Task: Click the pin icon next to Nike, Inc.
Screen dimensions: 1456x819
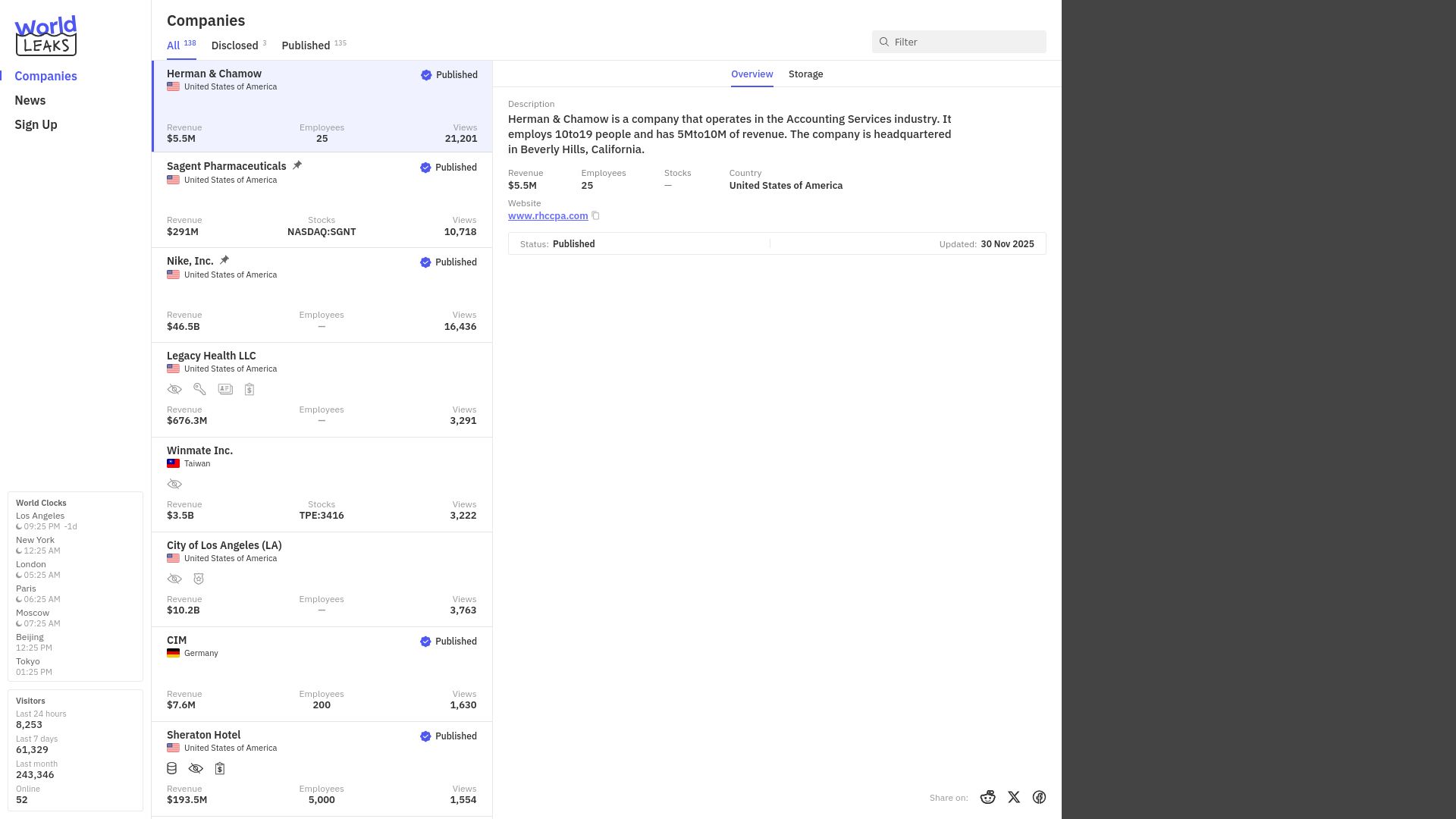Action: pyautogui.click(x=224, y=260)
